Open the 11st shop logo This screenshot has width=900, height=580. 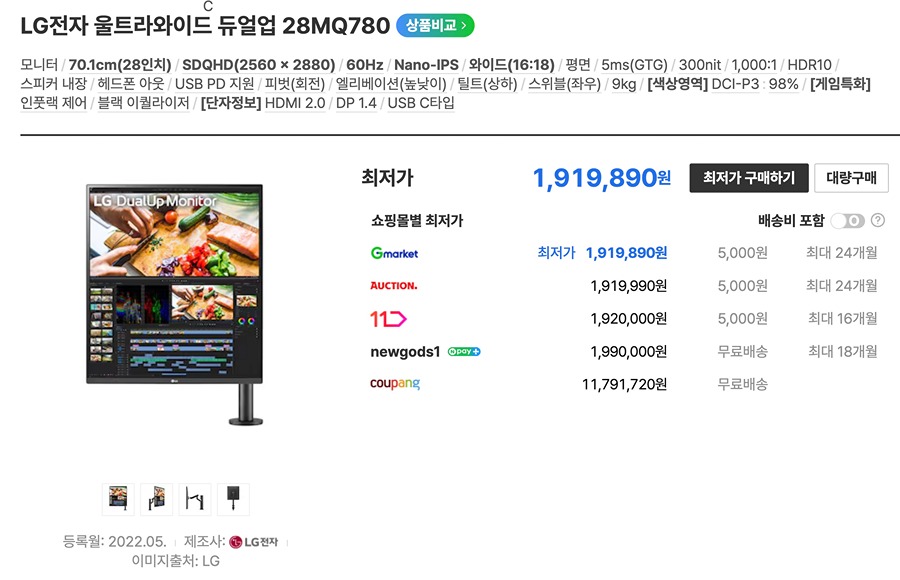pos(388,319)
